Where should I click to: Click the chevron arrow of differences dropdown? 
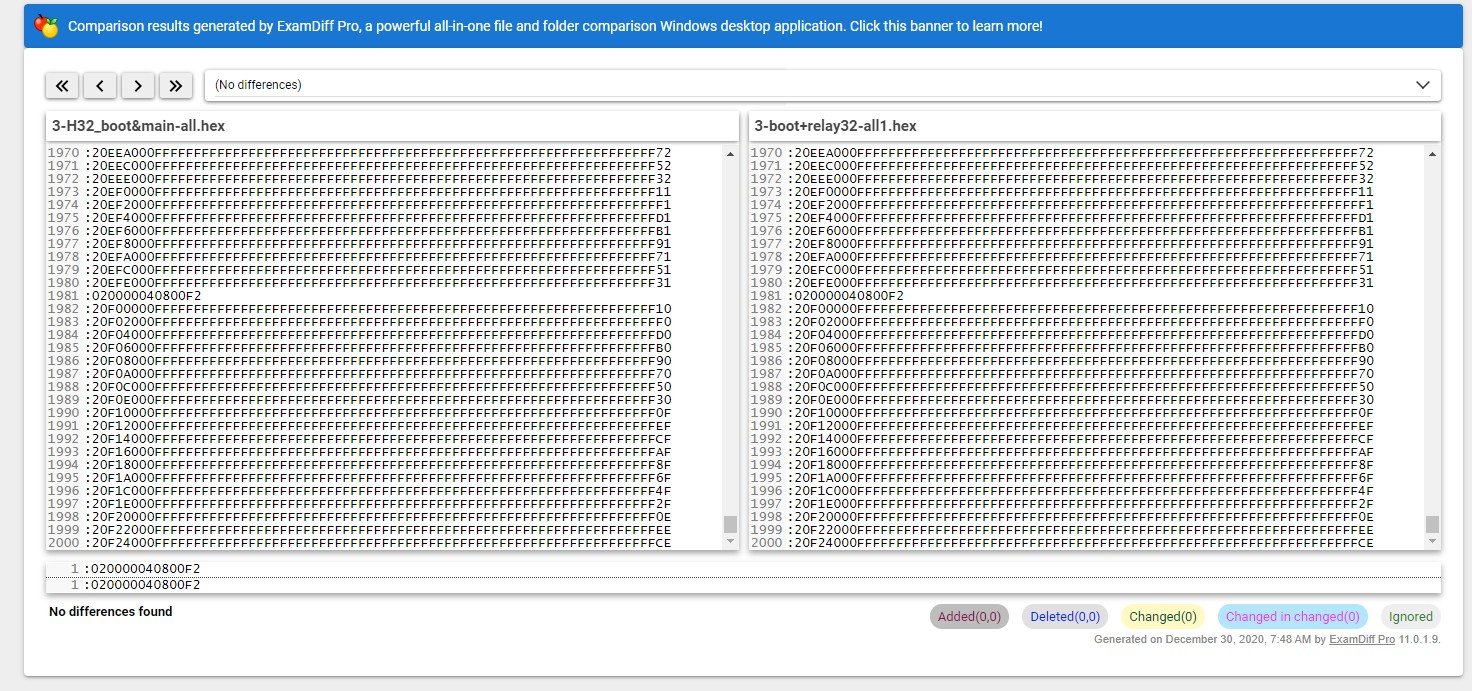click(x=1423, y=85)
